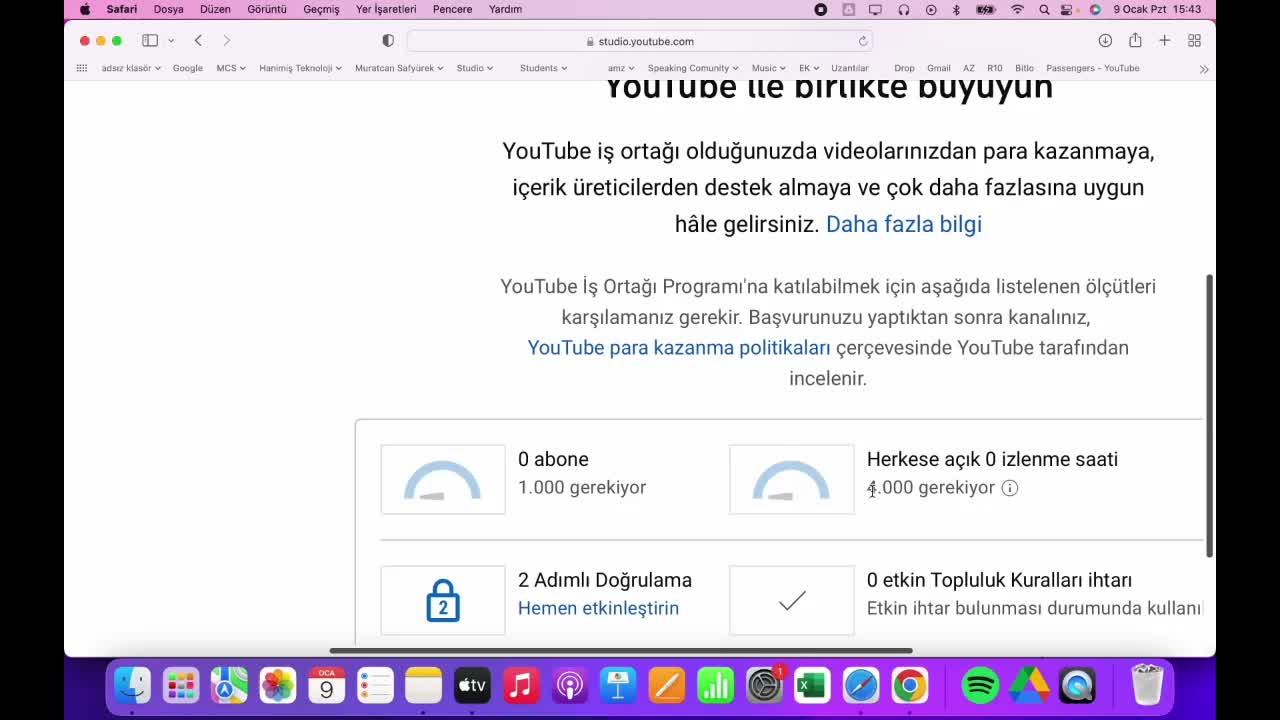
Task: Expand Hanimiş Teknoloji bookmarks folder
Action: 300,68
